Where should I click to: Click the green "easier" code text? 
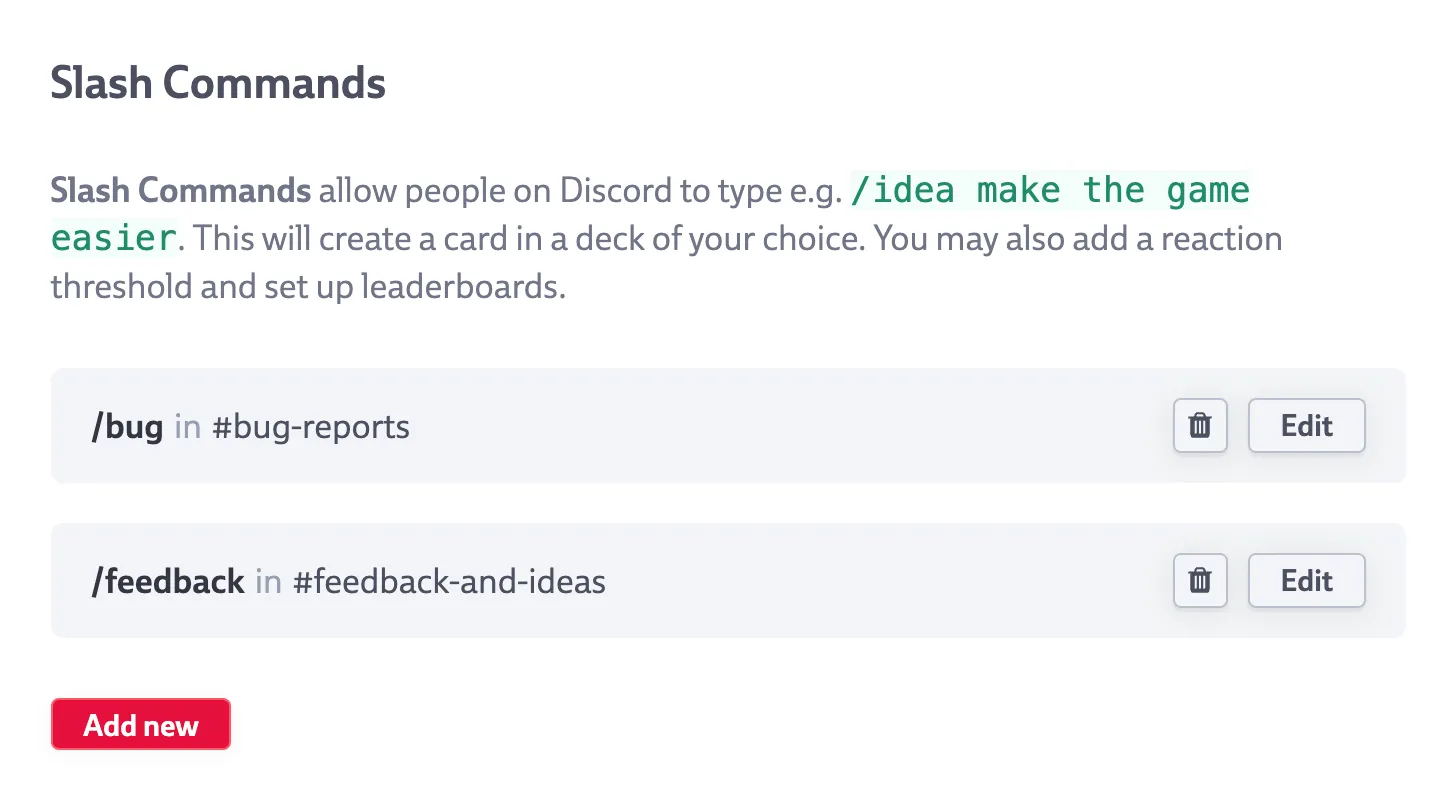point(114,239)
